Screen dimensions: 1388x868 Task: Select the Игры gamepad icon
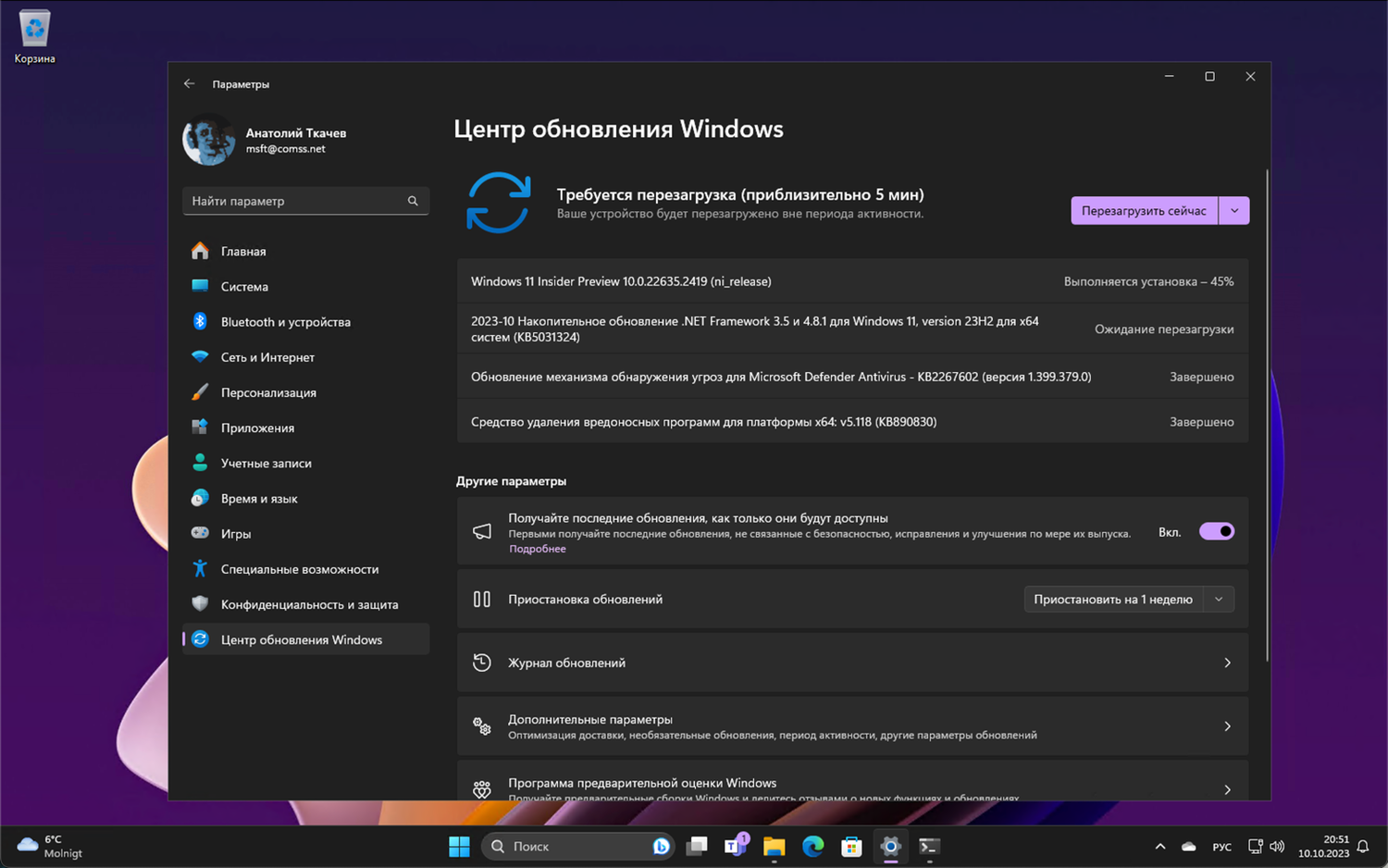[200, 533]
